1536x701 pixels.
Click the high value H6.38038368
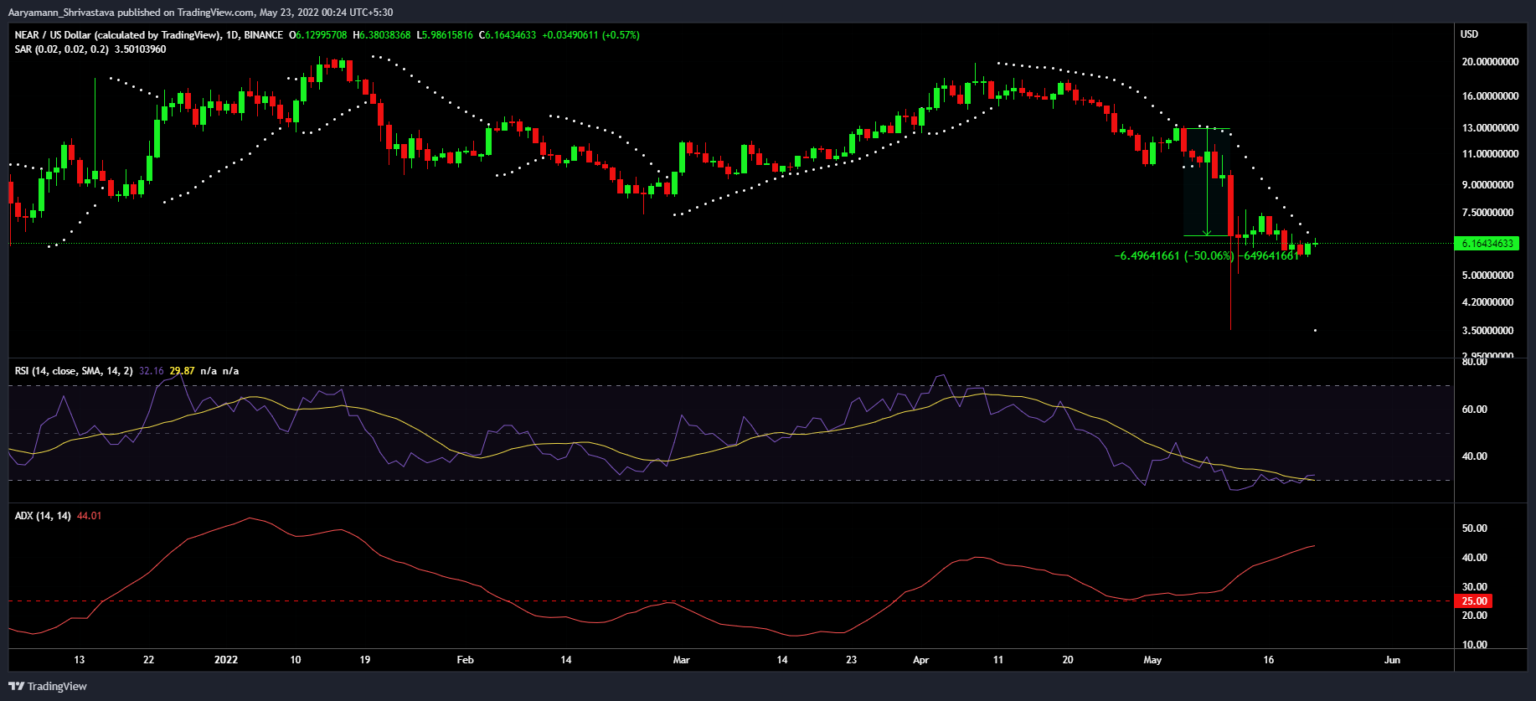(x=381, y=35)
